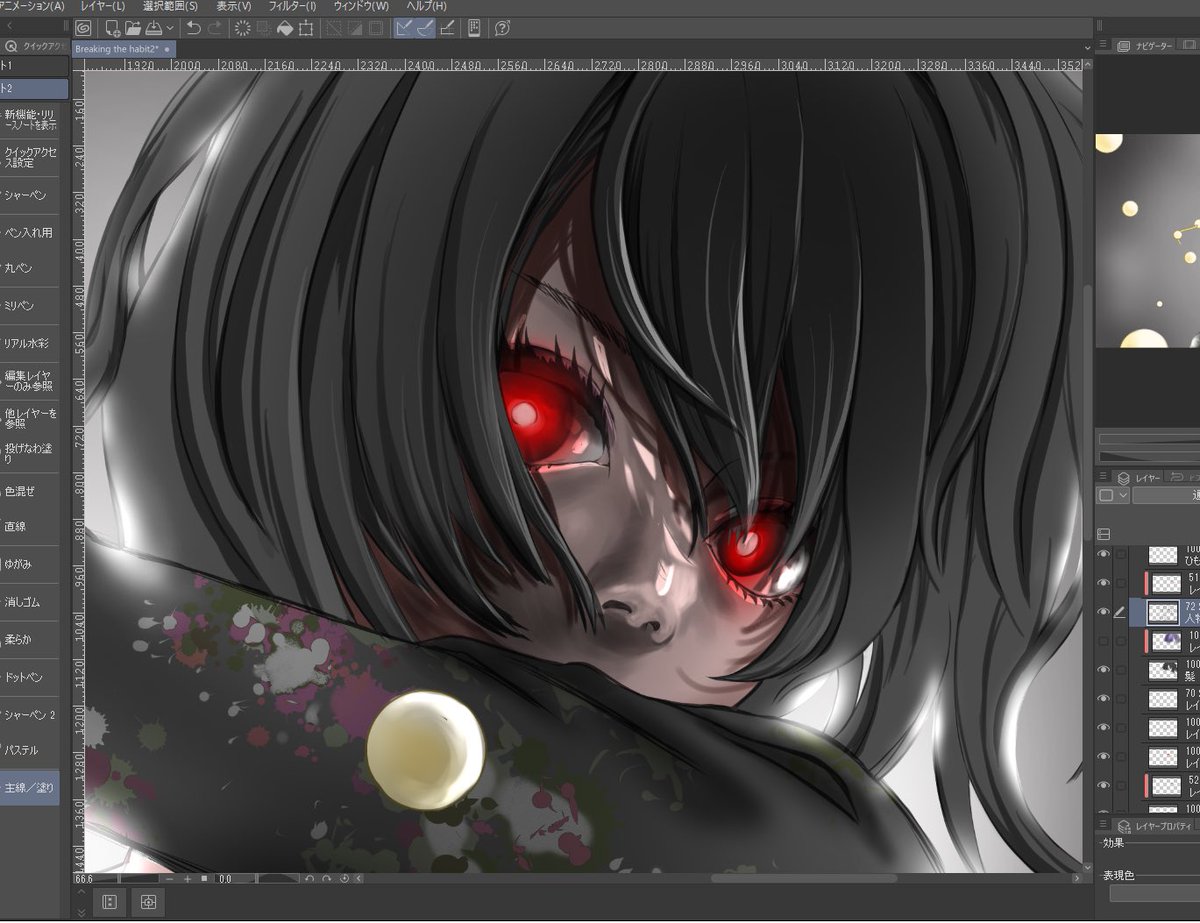Open the layer palette color dropdown
The width and height of the screenshot is (1200, 923).
coord(1113,495)
